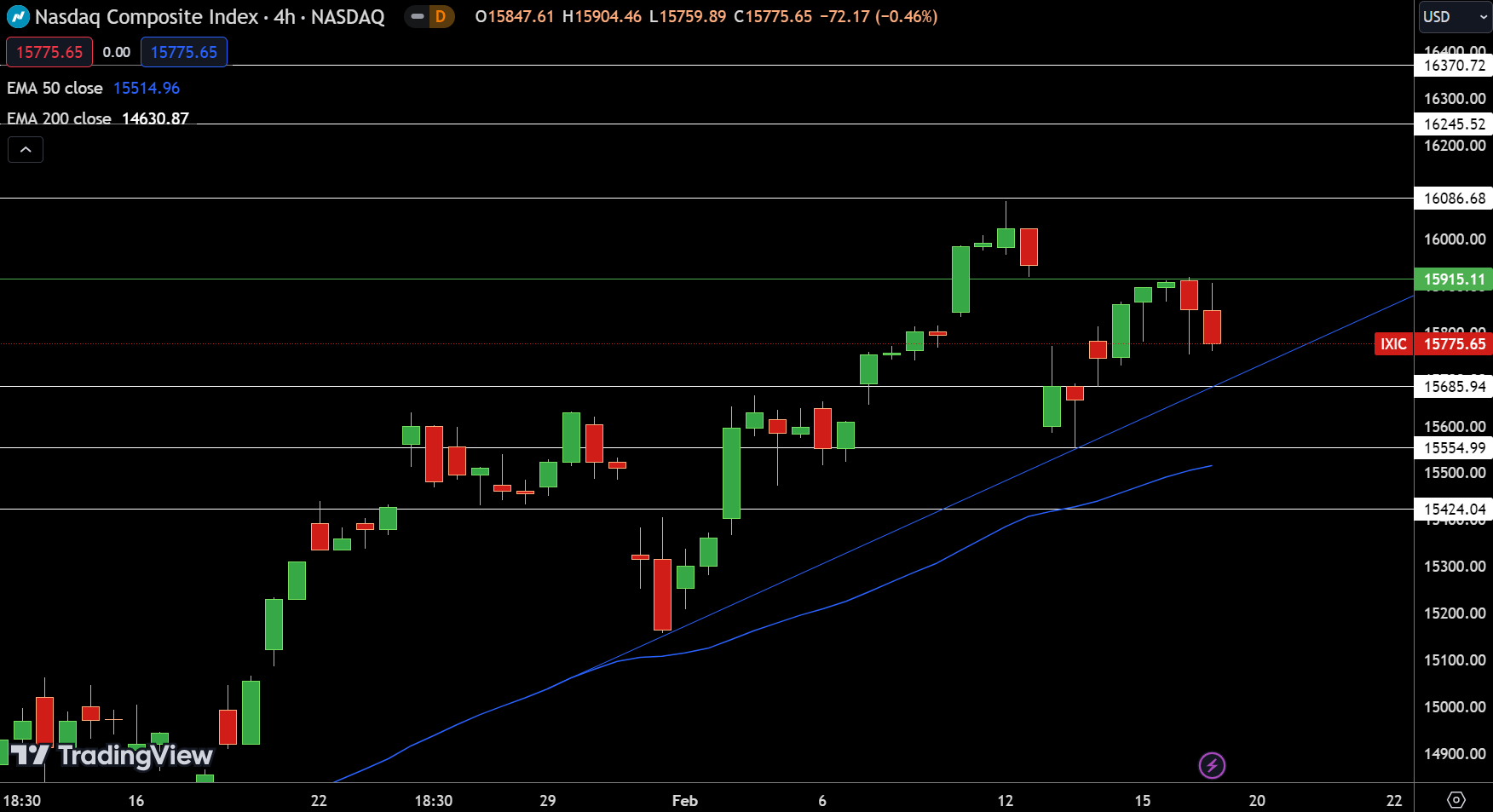The height and width of the screenshot is (812, 1493).
Task: Click the spread value 0.00 between prices
Action: pos(117,52)
